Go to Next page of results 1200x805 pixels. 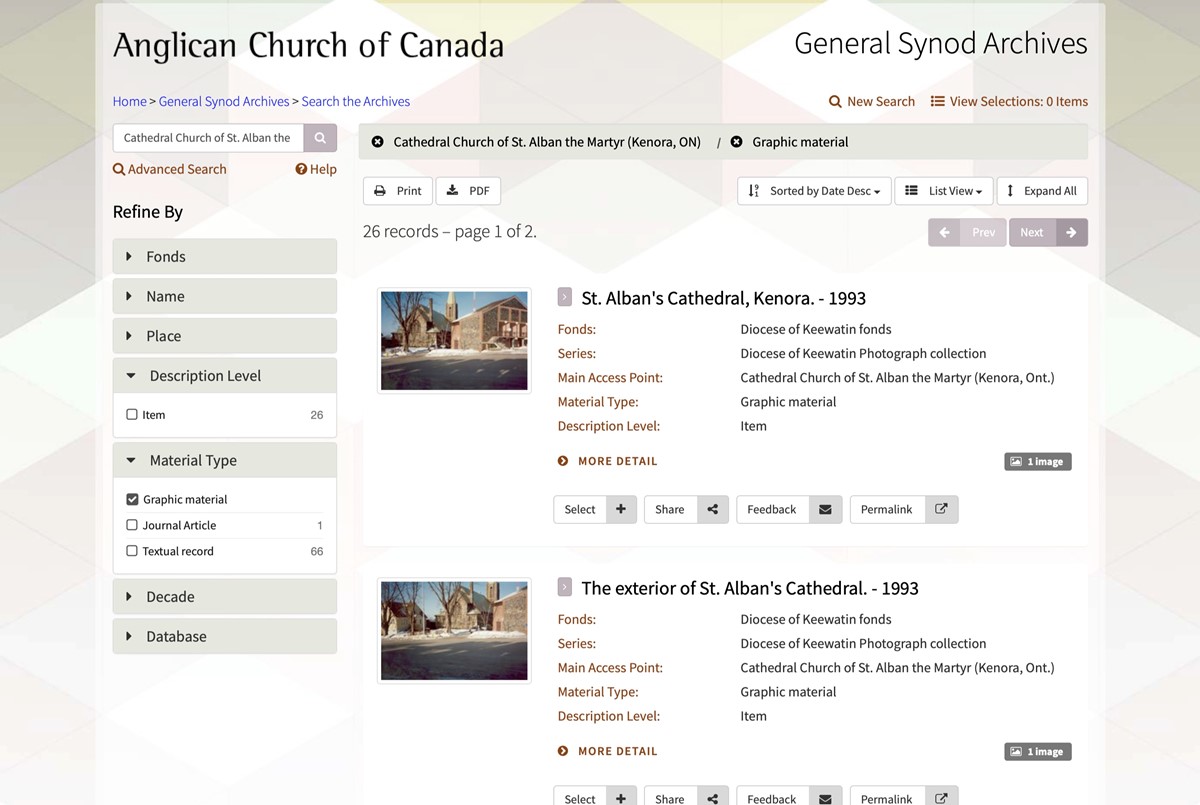1048,232
